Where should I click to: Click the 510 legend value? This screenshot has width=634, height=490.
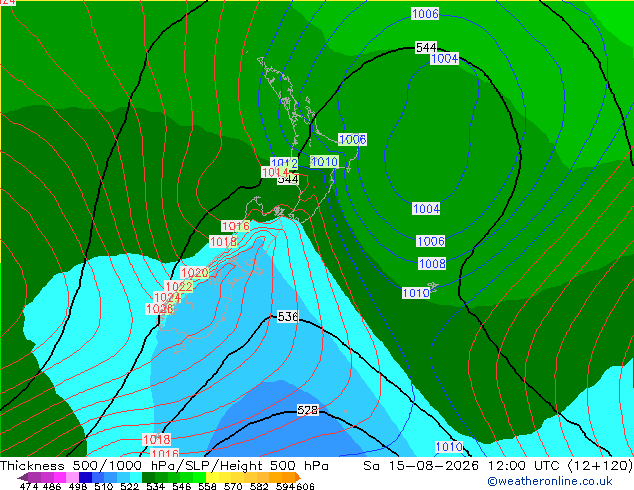(x=103, y=486)
